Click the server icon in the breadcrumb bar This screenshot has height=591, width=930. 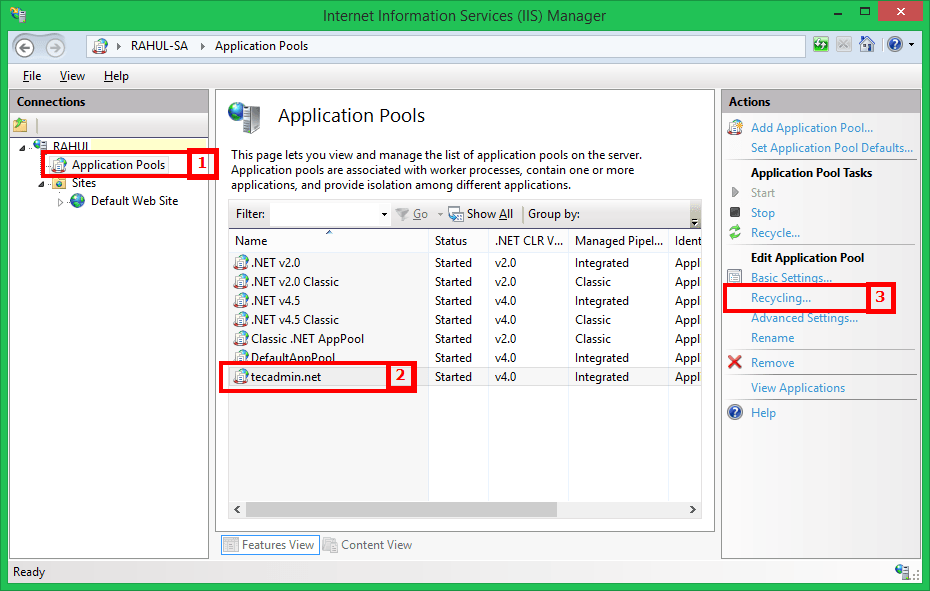(x=98, y=45)
